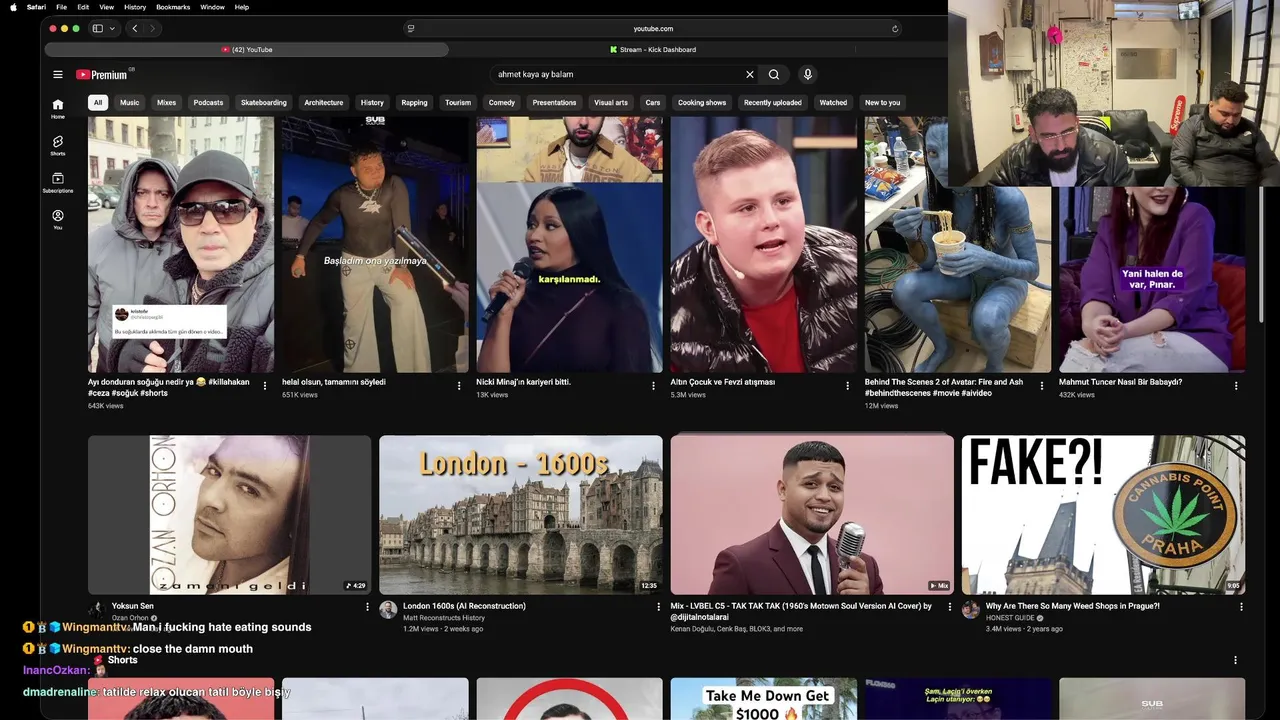Select the Music filter chip
Screen dimensions: 1280x720
130,102
